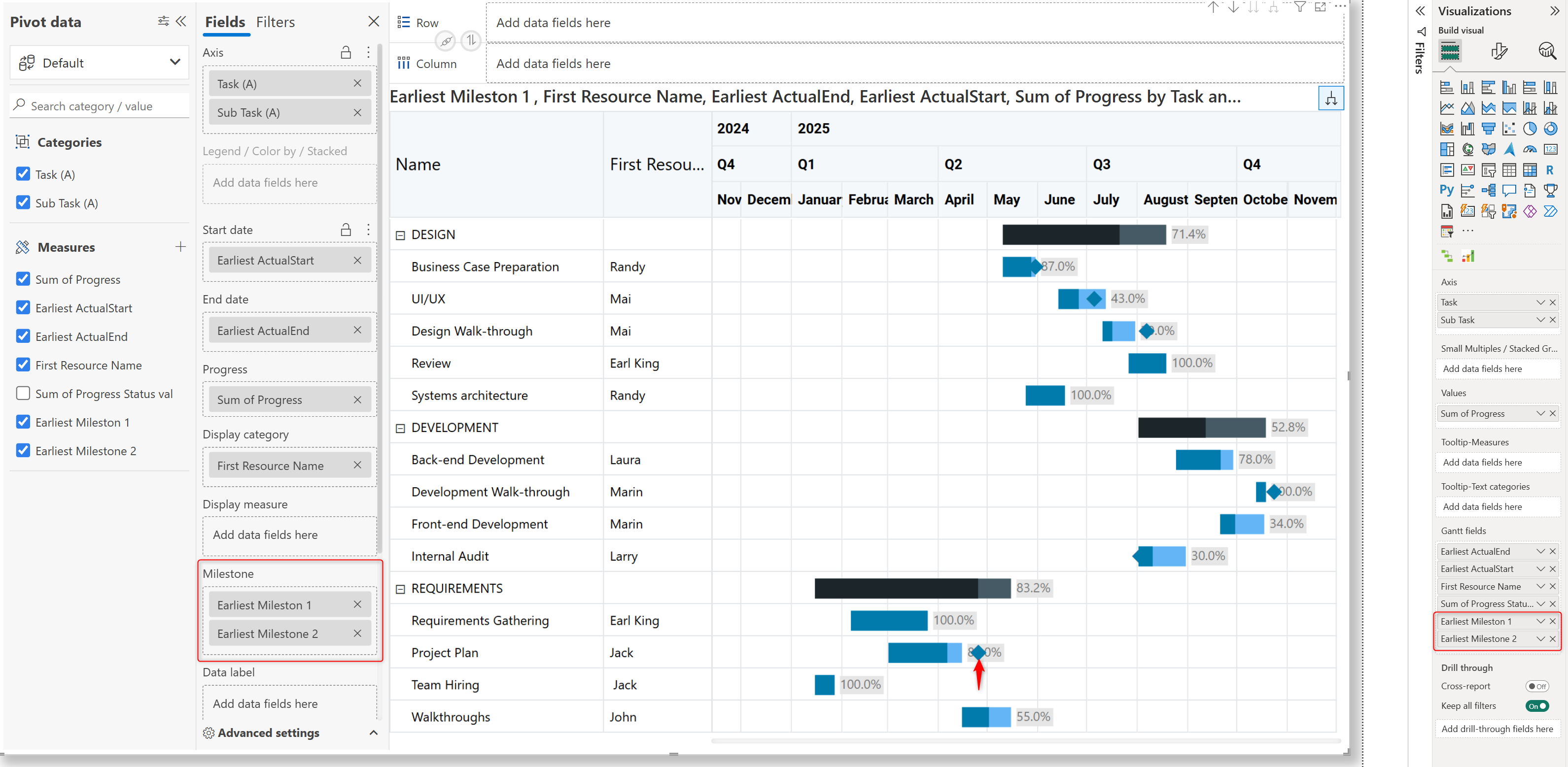Click the globe map visual icon
This screenshot has width=1568, height=767.
pyautogui.click(x=1467, y=149)
